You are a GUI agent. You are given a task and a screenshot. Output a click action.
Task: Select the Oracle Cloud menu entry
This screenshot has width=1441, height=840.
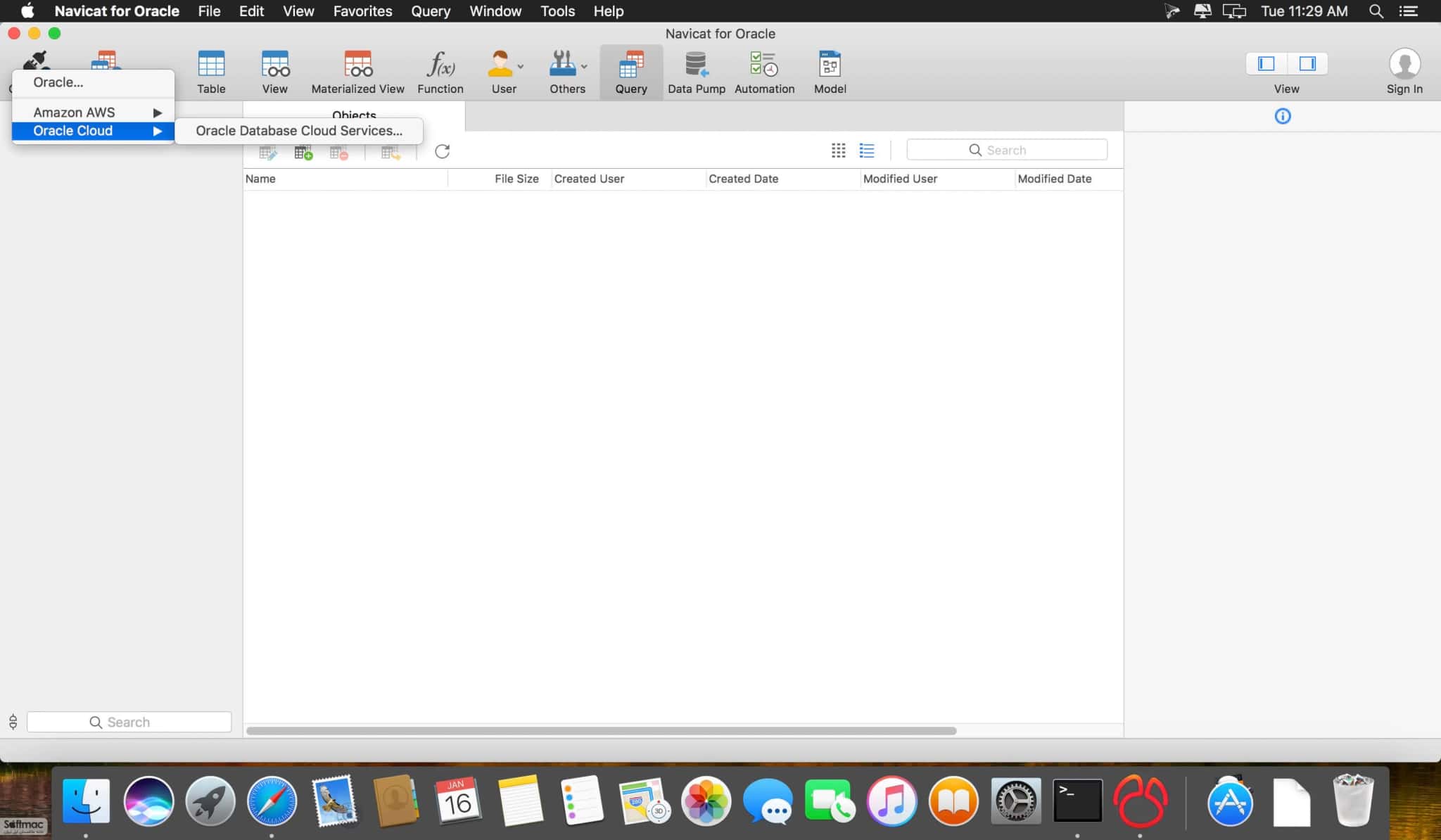point(93,130)
